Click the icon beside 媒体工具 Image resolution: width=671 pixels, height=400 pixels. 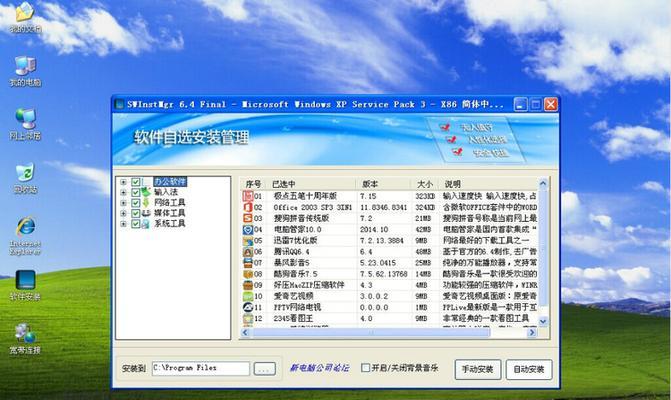tap(146, 213)
